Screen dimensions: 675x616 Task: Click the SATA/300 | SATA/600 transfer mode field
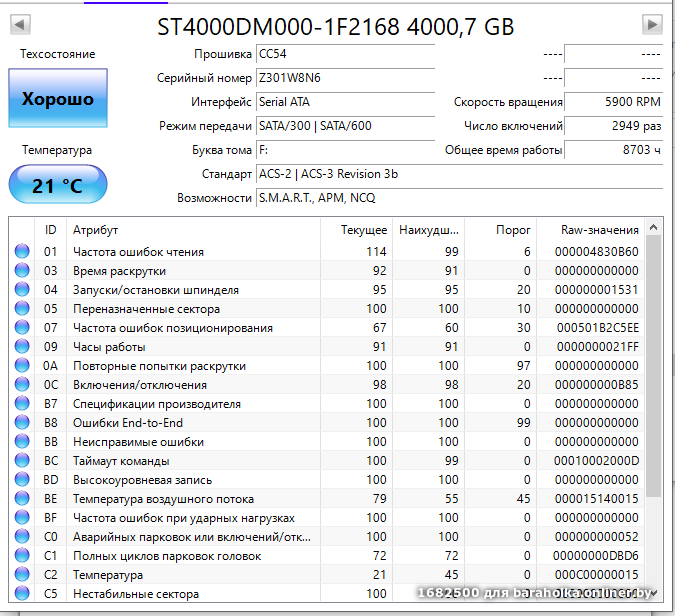345,126
